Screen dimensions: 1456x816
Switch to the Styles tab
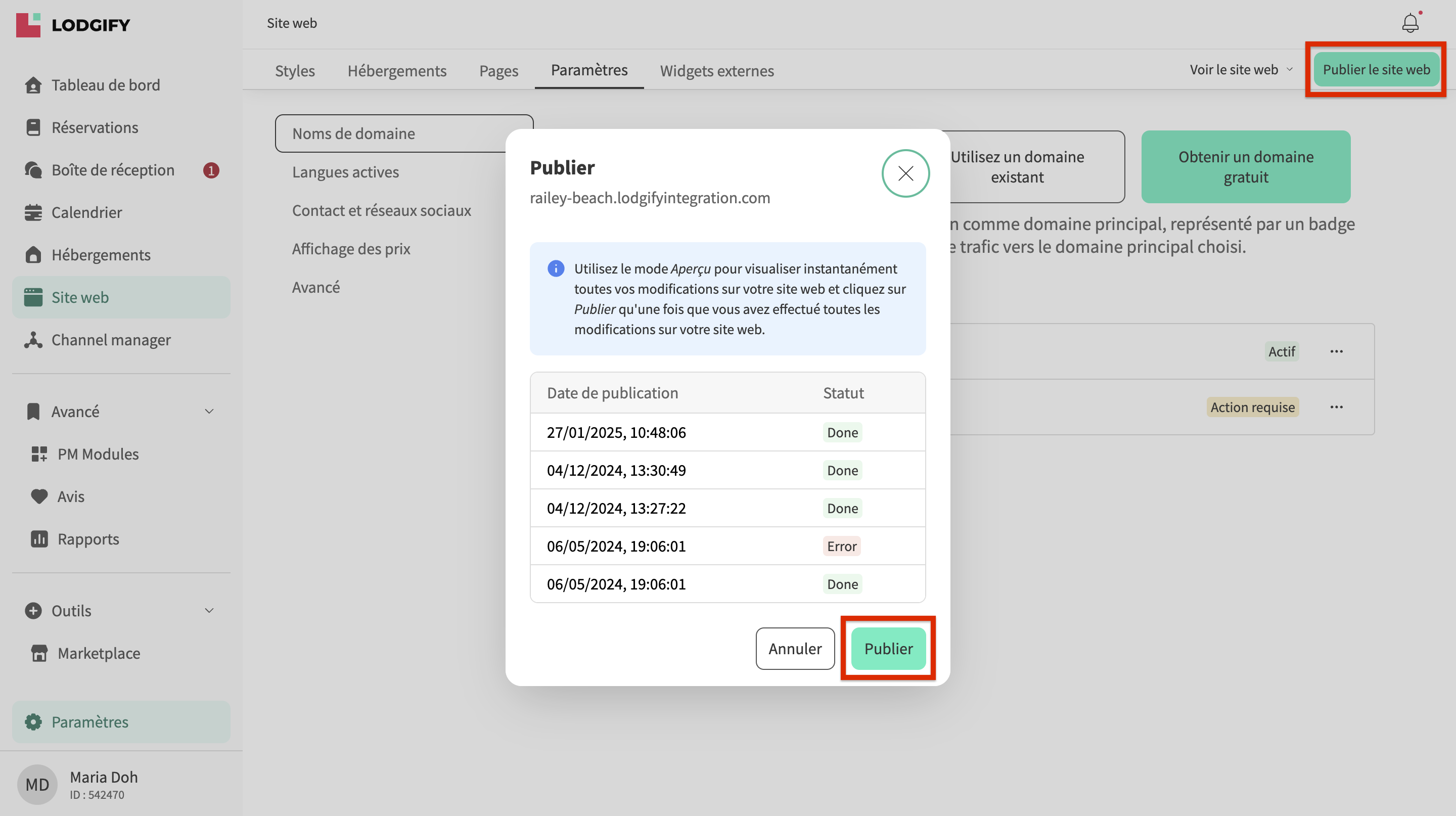(294, 71)
